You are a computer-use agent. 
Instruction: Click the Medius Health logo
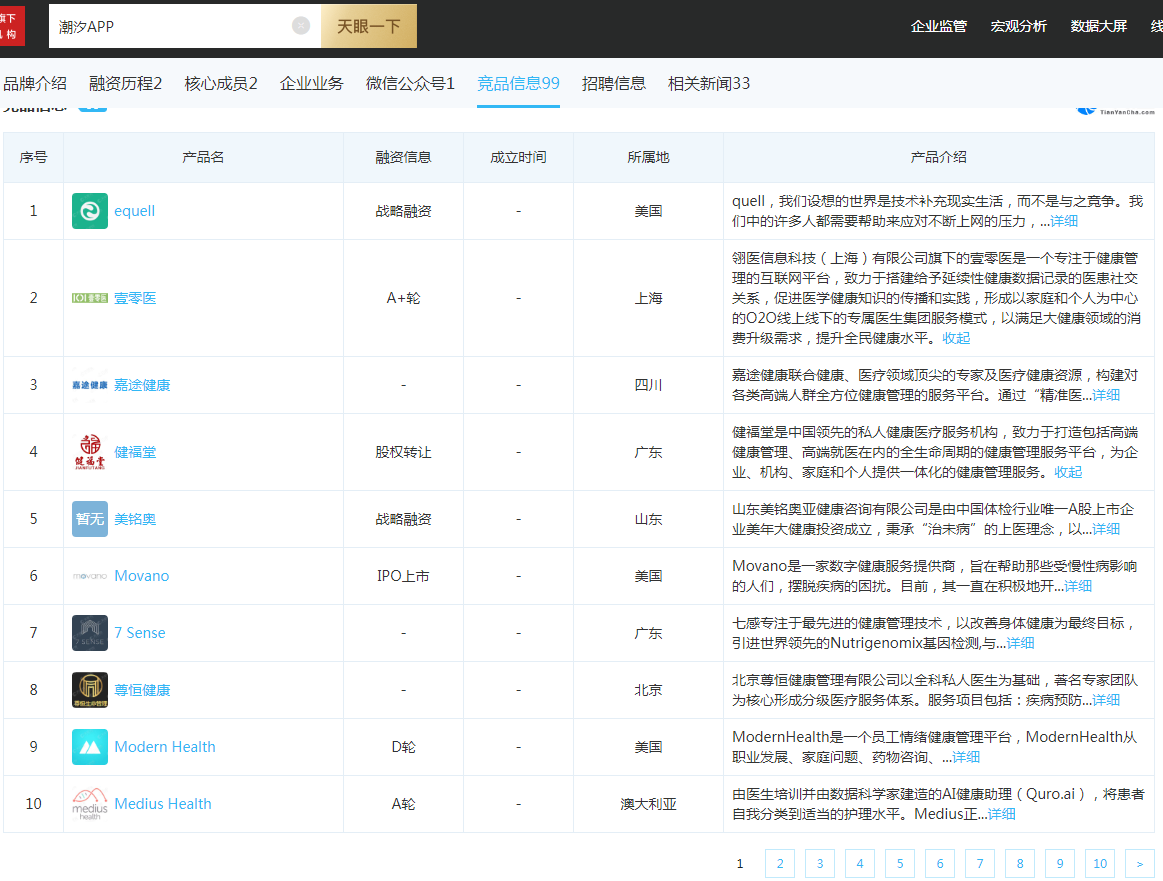tap(90, 804)
